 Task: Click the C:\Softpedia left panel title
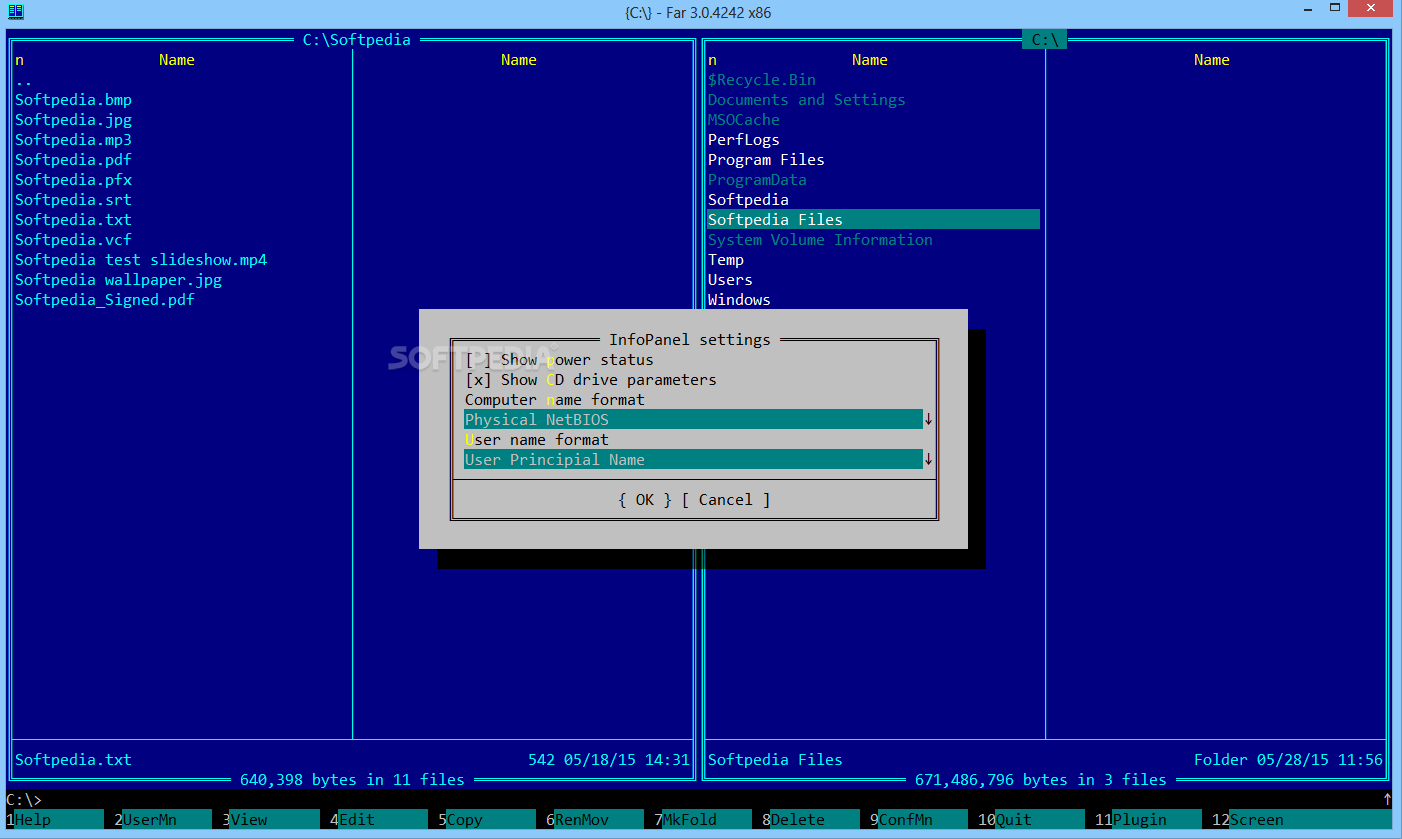357,40
